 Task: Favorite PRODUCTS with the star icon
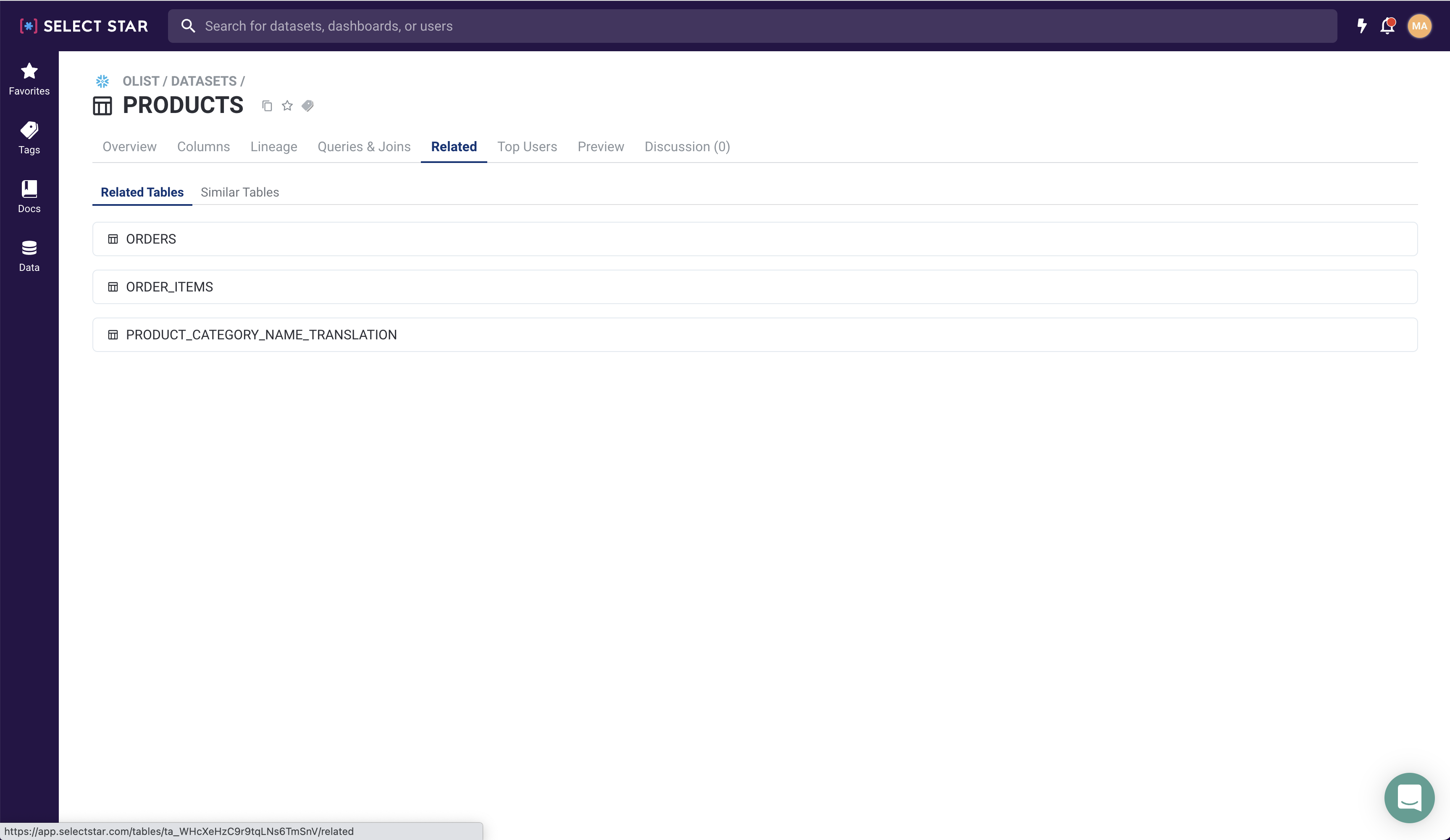pyautogui.click(x=287, y=106)
